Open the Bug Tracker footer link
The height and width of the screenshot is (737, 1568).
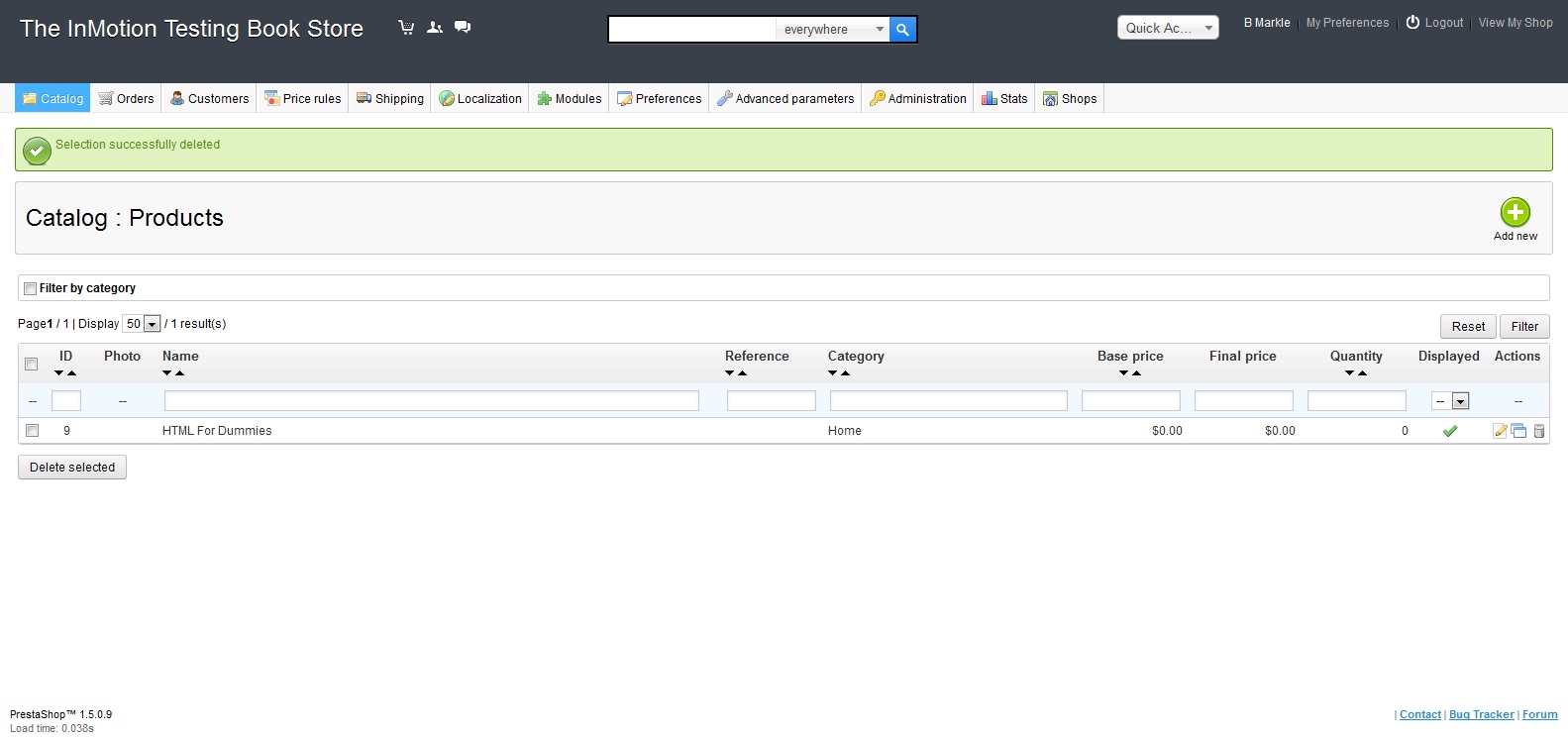[x=1482, y=714]
